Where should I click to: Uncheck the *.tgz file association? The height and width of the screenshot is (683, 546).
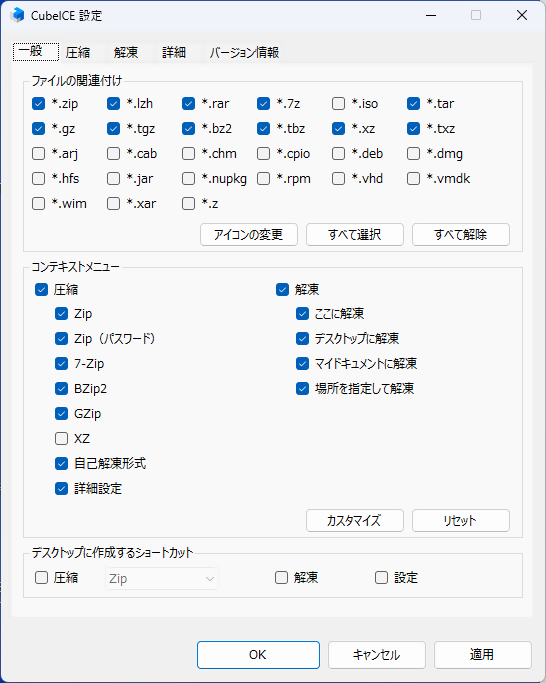click(113, 128)
